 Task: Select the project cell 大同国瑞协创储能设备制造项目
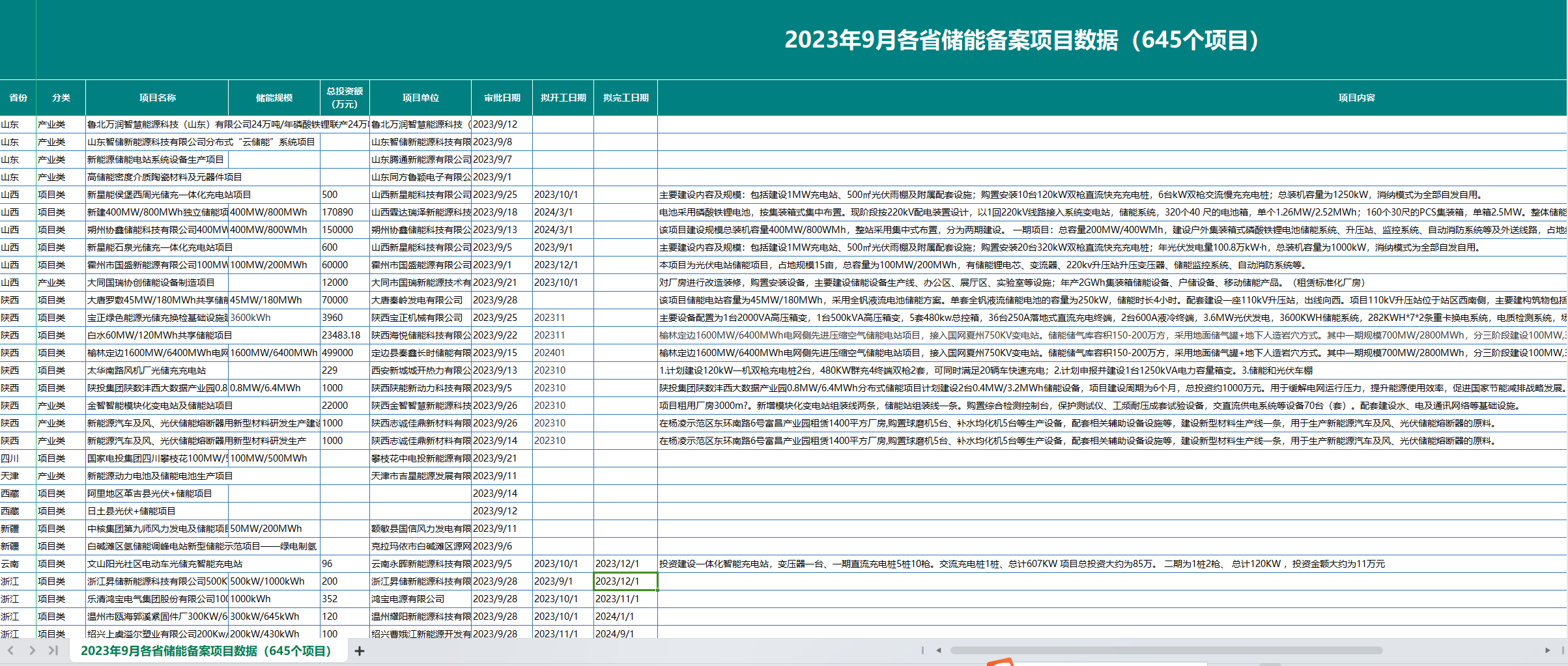[157, 283]
